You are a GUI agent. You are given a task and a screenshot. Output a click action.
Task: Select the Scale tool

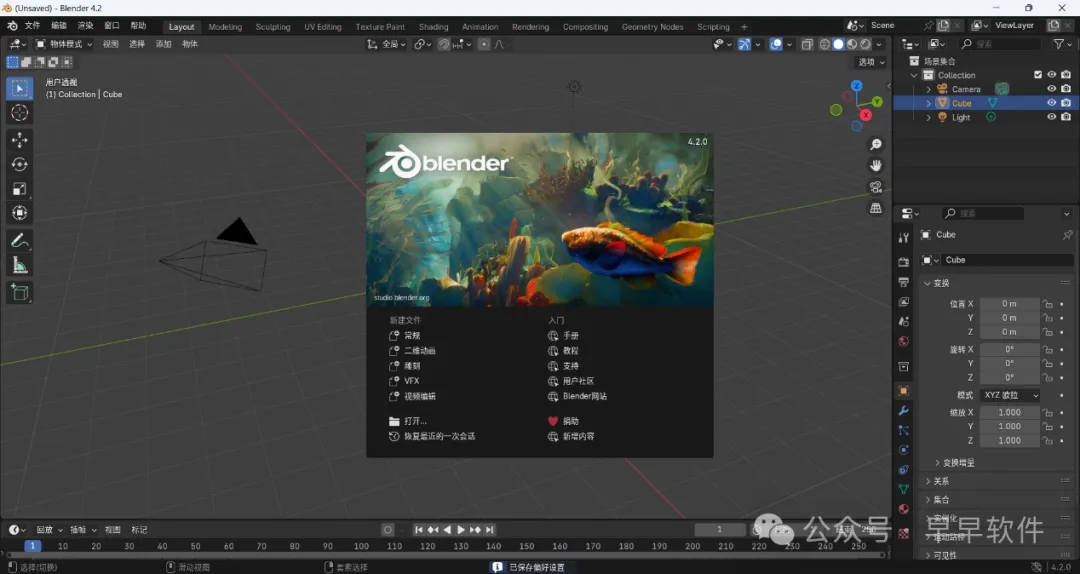(x=19, y=189)
